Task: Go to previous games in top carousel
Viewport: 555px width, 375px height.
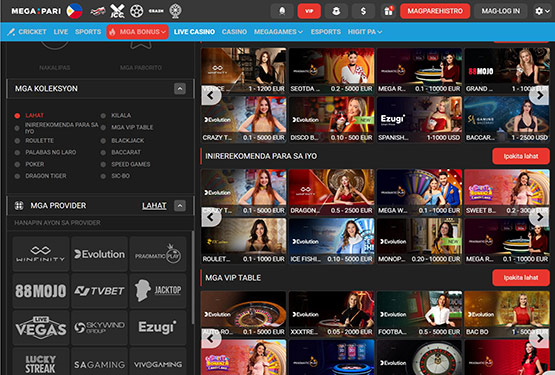Action: 211,95
